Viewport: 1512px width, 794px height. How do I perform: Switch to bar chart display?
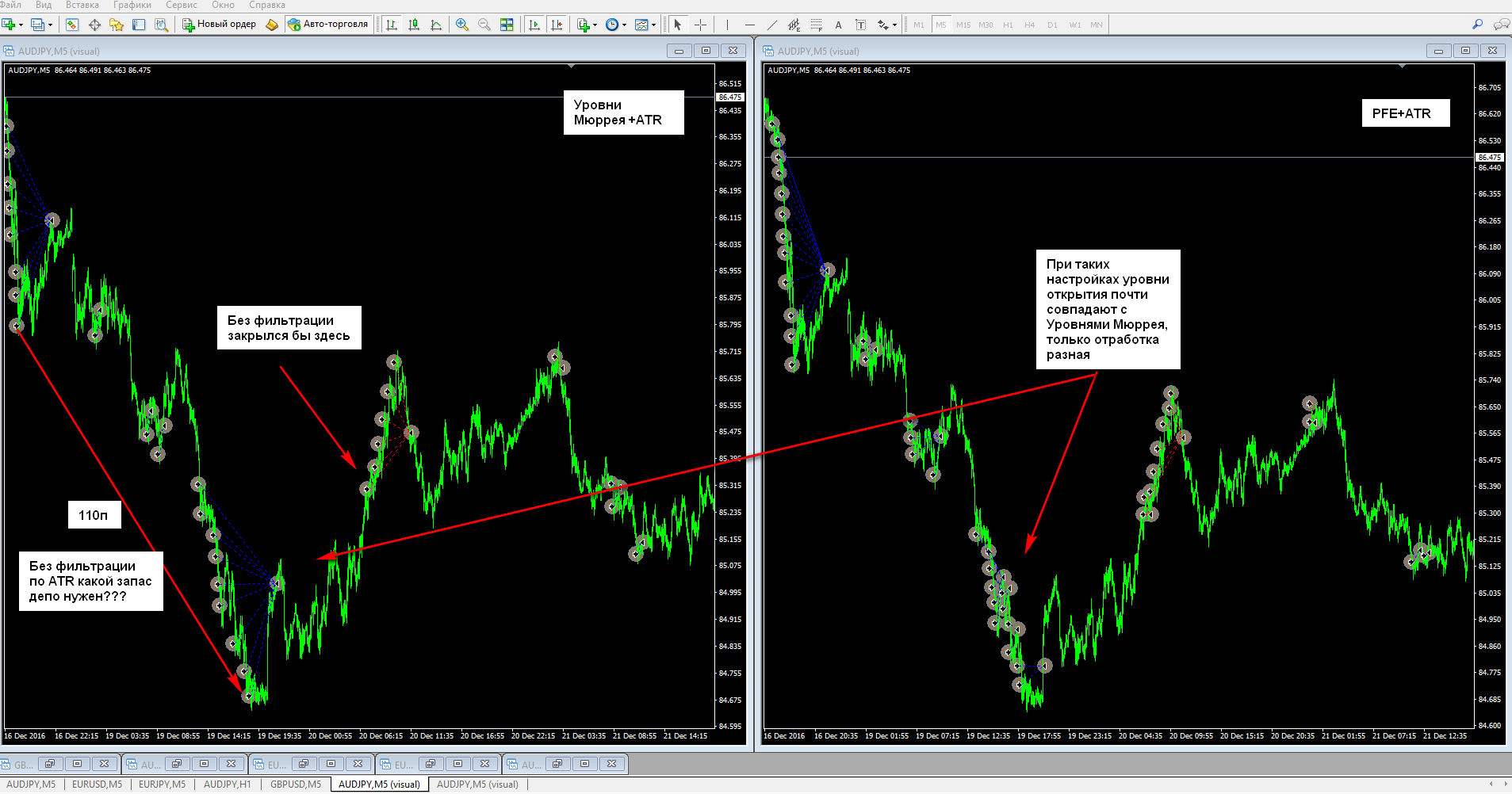392,25
